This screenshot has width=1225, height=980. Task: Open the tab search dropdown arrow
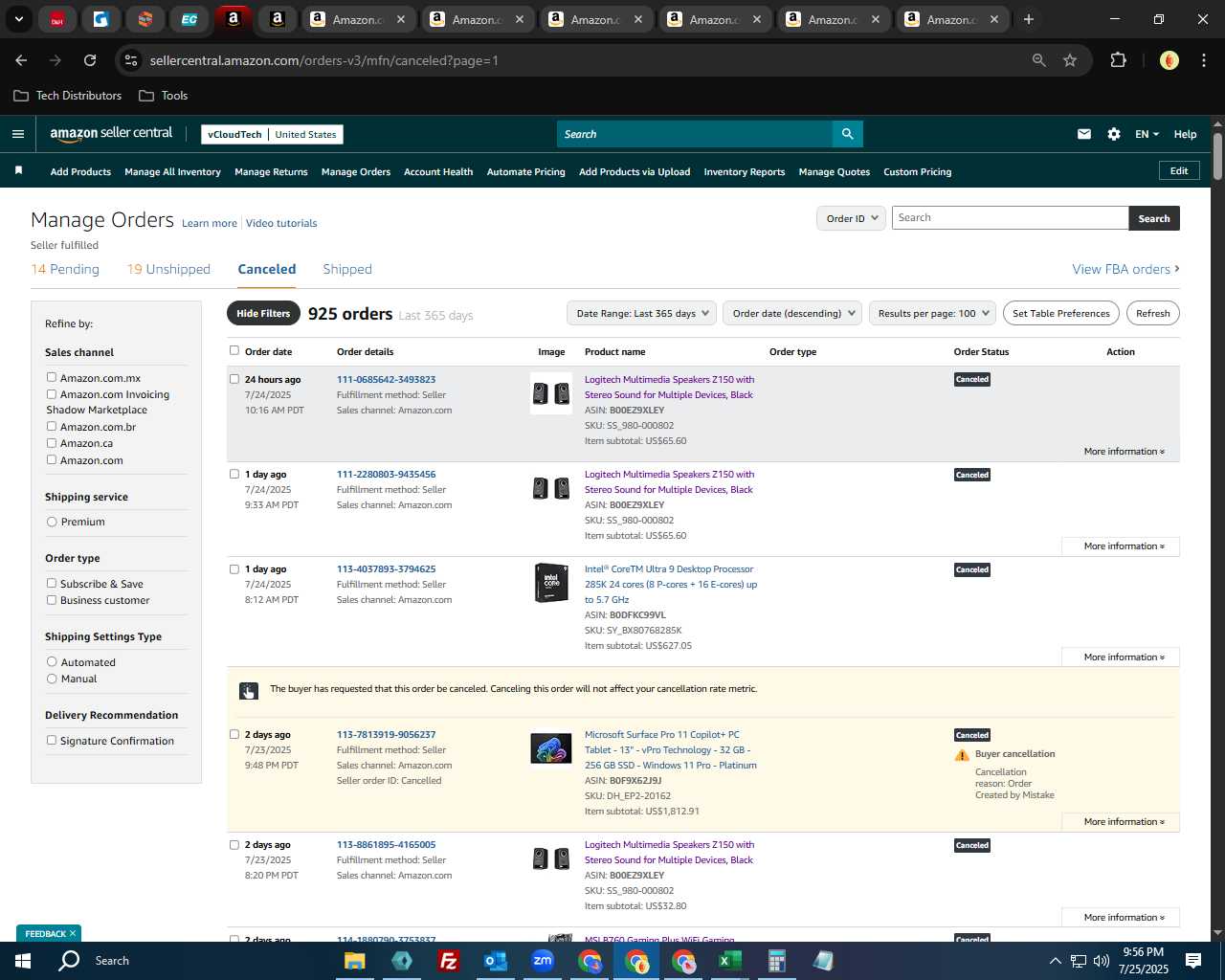point(18,19)
